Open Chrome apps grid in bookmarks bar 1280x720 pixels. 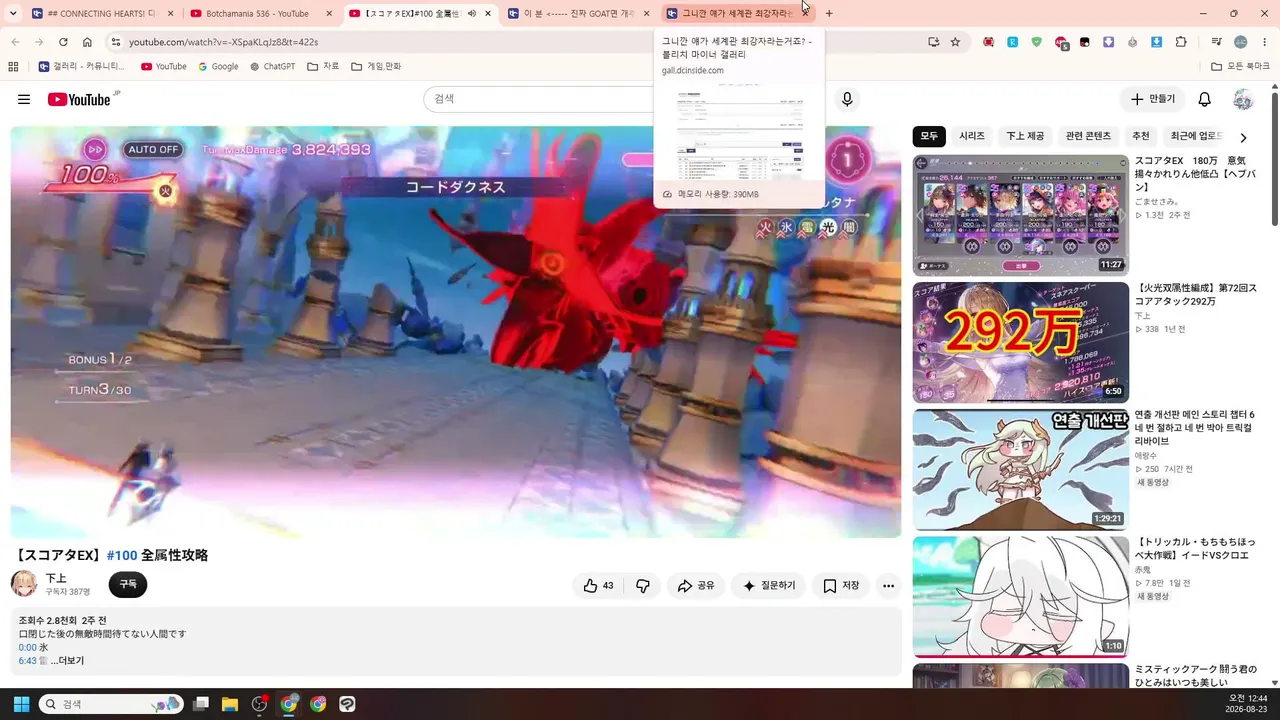point(13,66)
